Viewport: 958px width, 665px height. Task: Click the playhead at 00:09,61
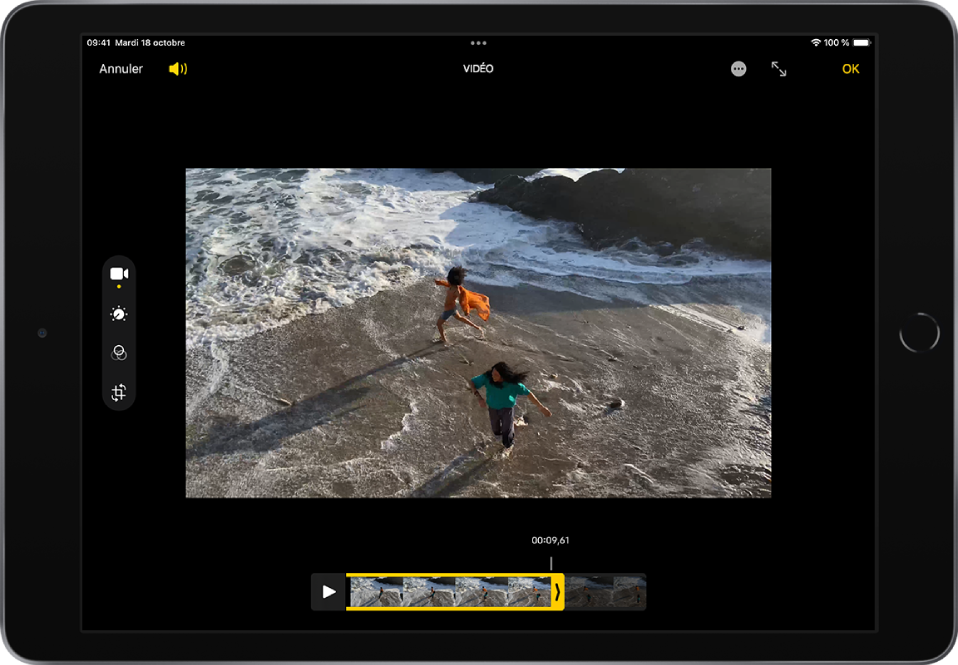coord(550,563)
